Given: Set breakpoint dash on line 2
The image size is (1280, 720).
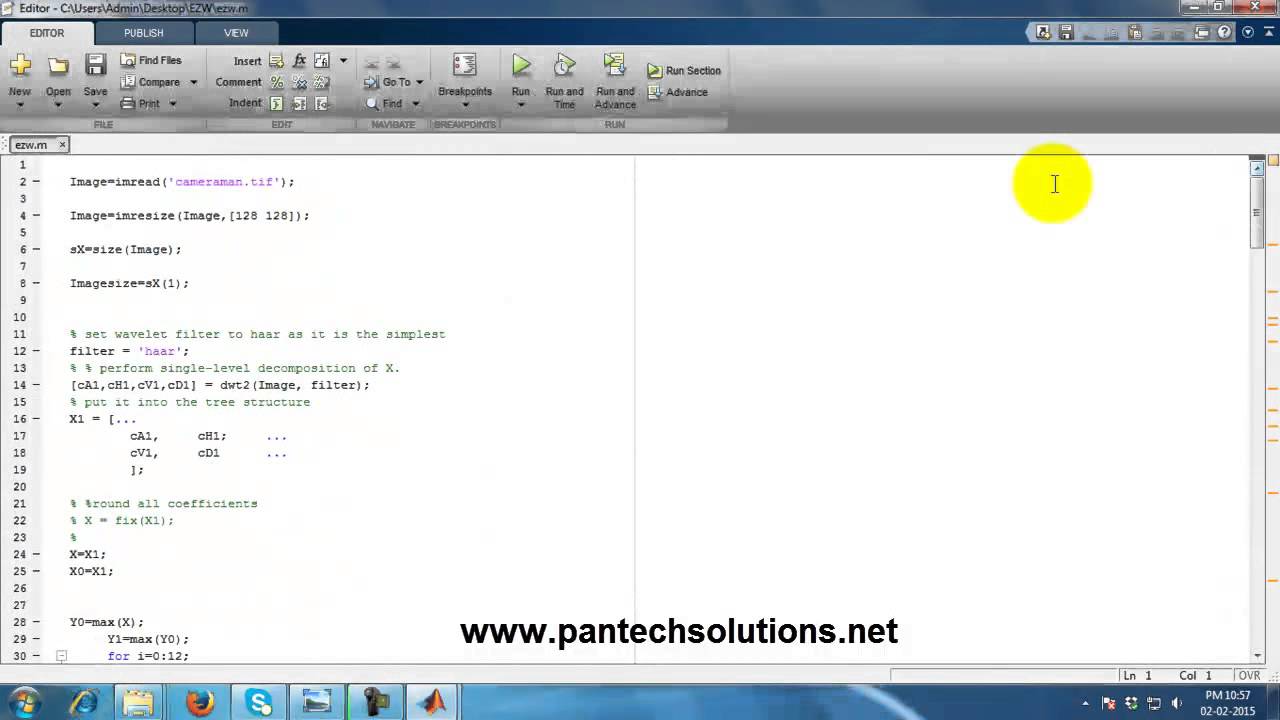Looking at the screenshot, I should pos(37,182).
